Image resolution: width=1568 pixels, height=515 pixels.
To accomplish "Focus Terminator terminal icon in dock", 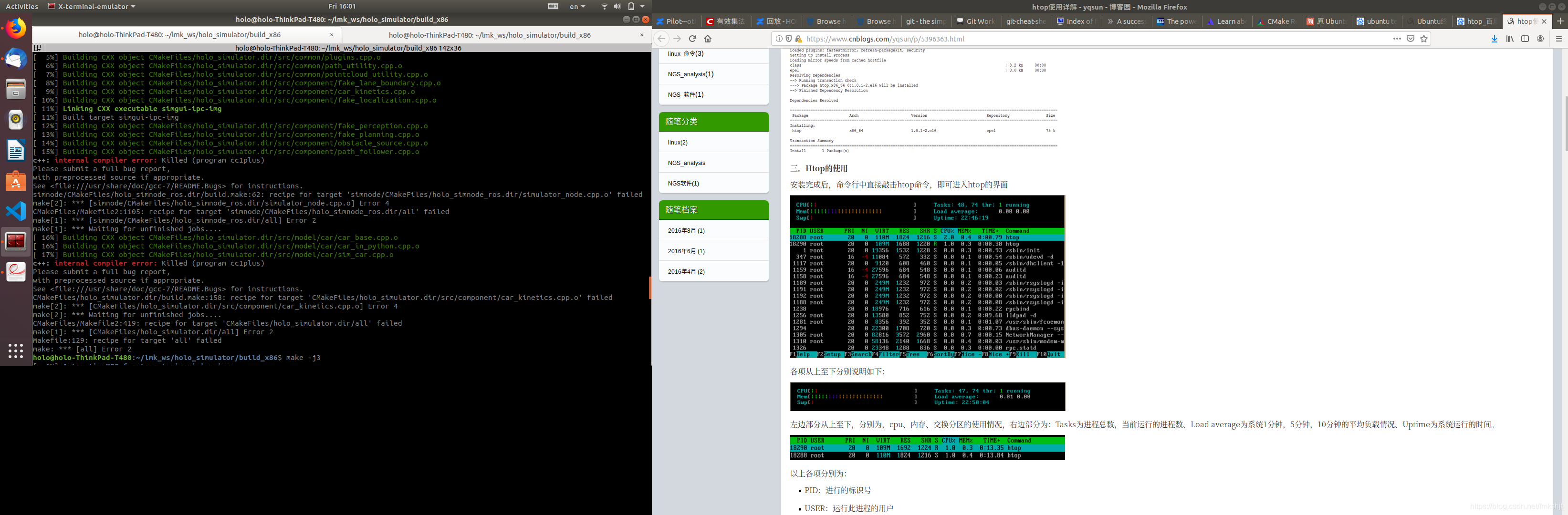I will pos(16,241).
